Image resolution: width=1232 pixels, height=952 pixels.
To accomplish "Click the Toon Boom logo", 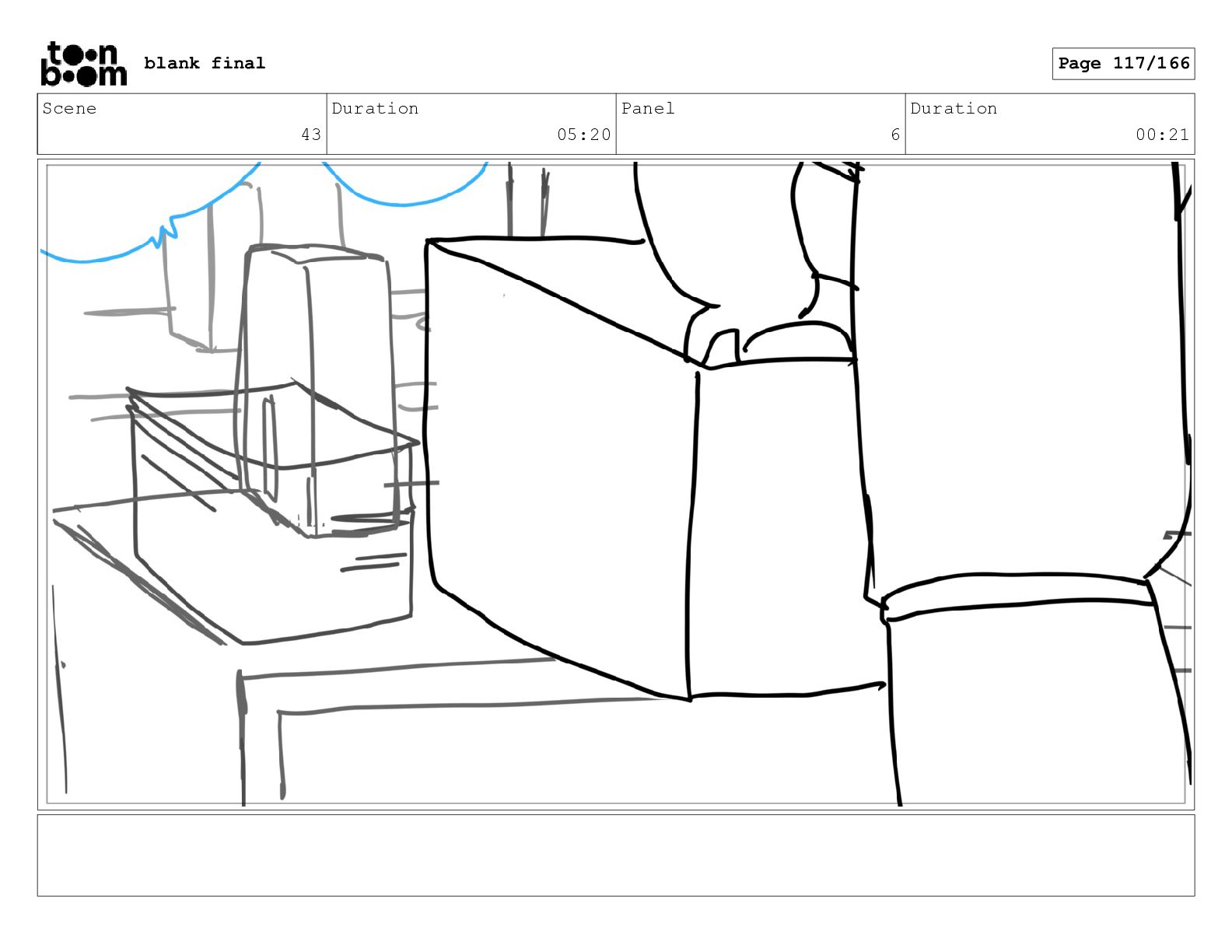I will (83, 63).
